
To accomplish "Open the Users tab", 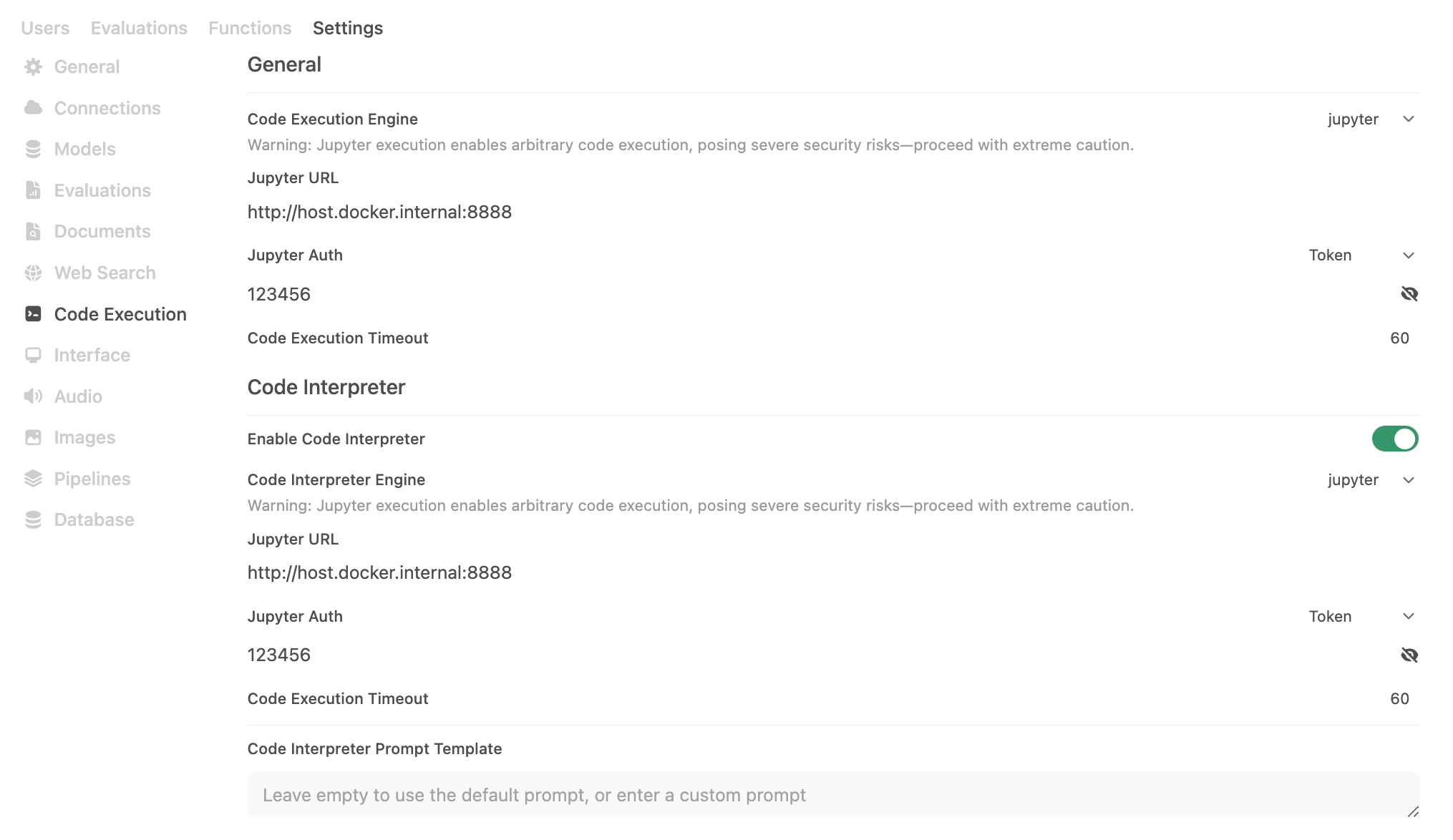I will coord(45,27).
